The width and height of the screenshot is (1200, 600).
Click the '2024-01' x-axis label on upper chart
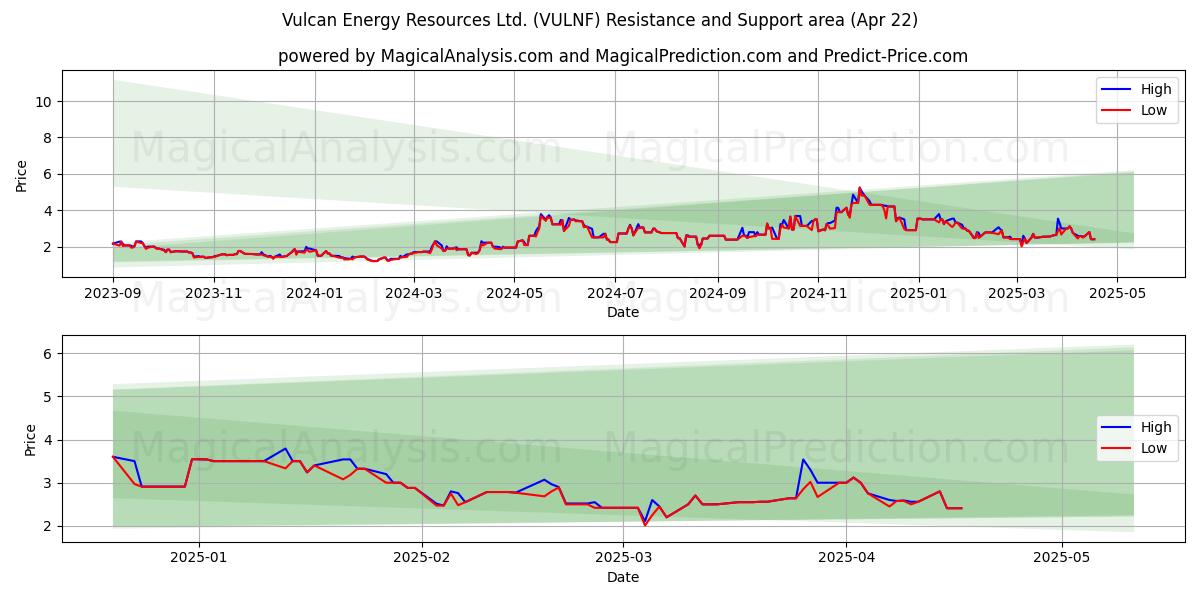(x=316, y=294)
